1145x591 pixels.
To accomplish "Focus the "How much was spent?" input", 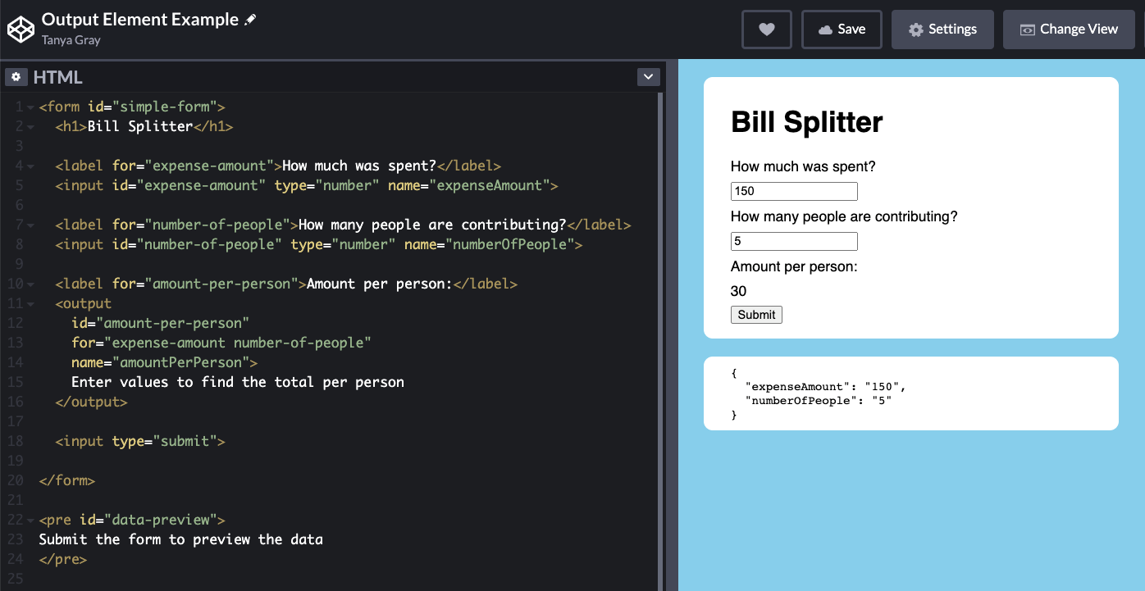I will [x=794, y=191].
